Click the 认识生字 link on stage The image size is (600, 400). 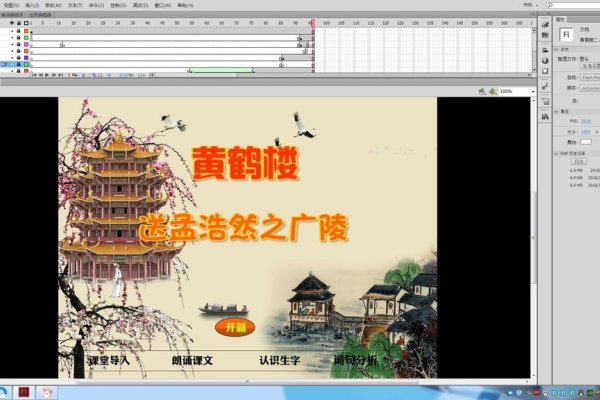pos(279,361)
